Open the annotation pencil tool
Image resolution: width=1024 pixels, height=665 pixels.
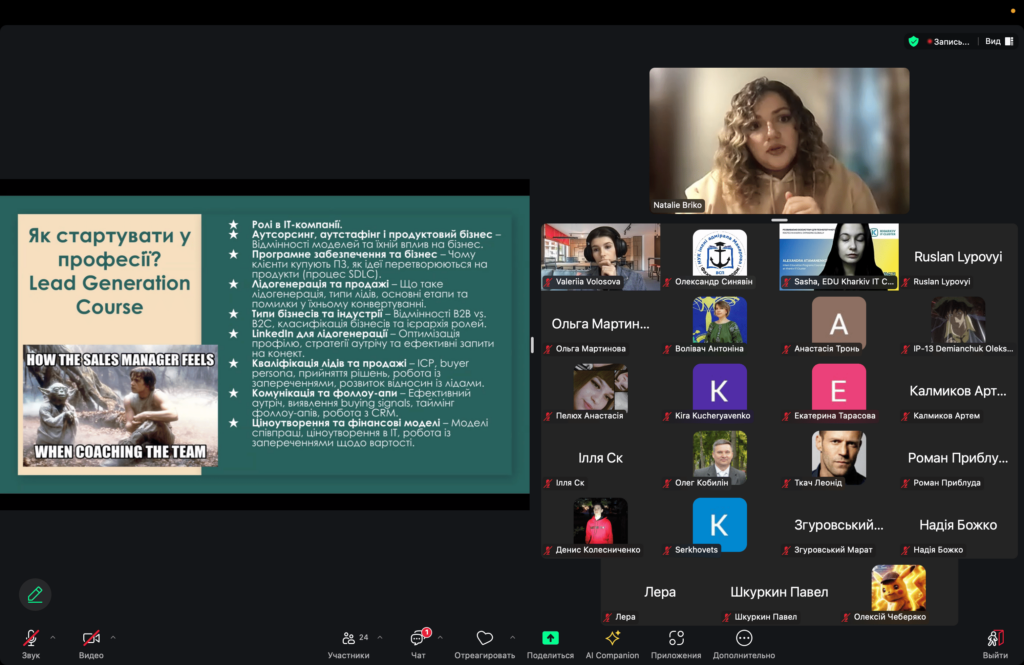35,594
